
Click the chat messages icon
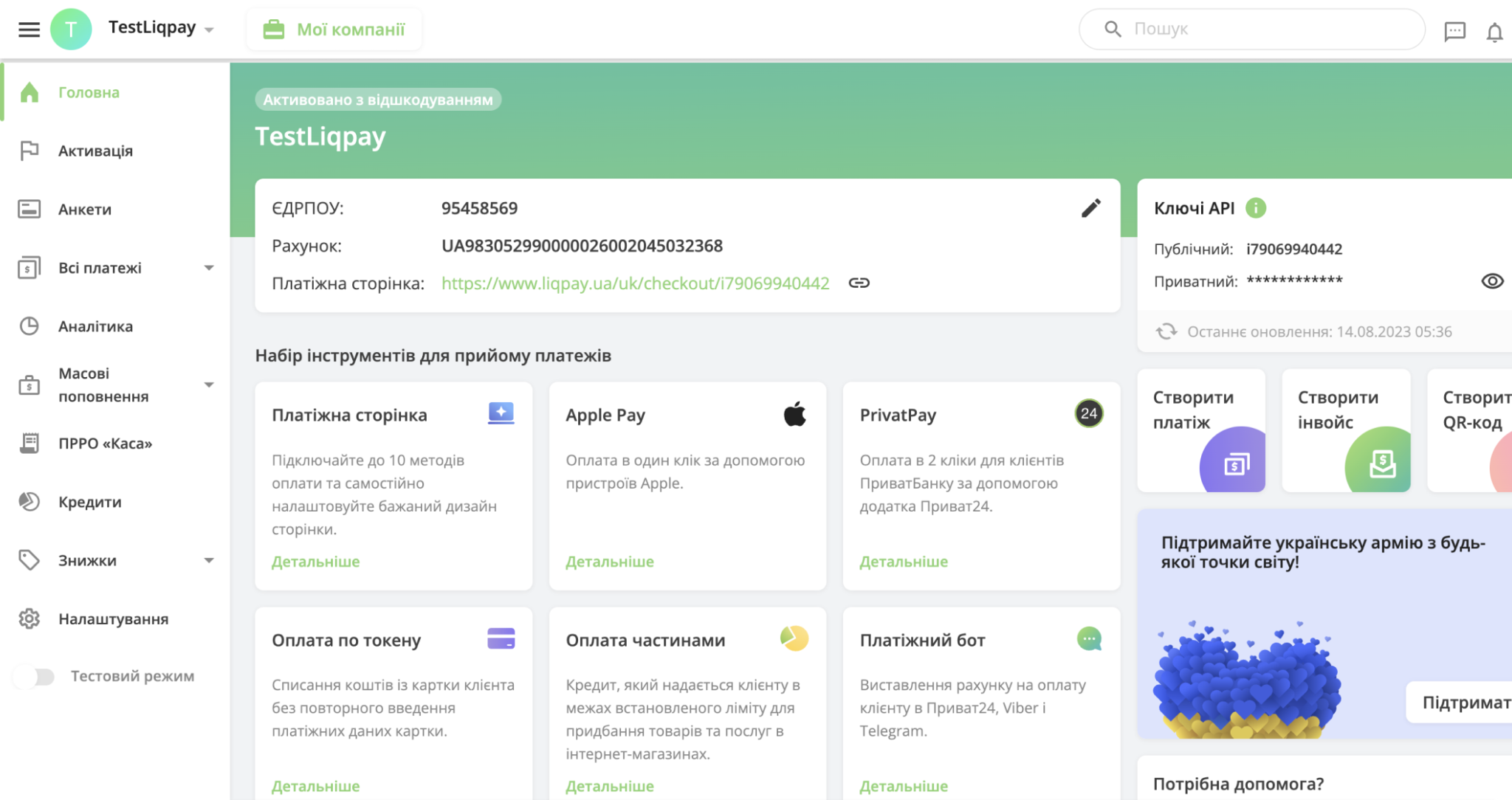click(1454, 31)
